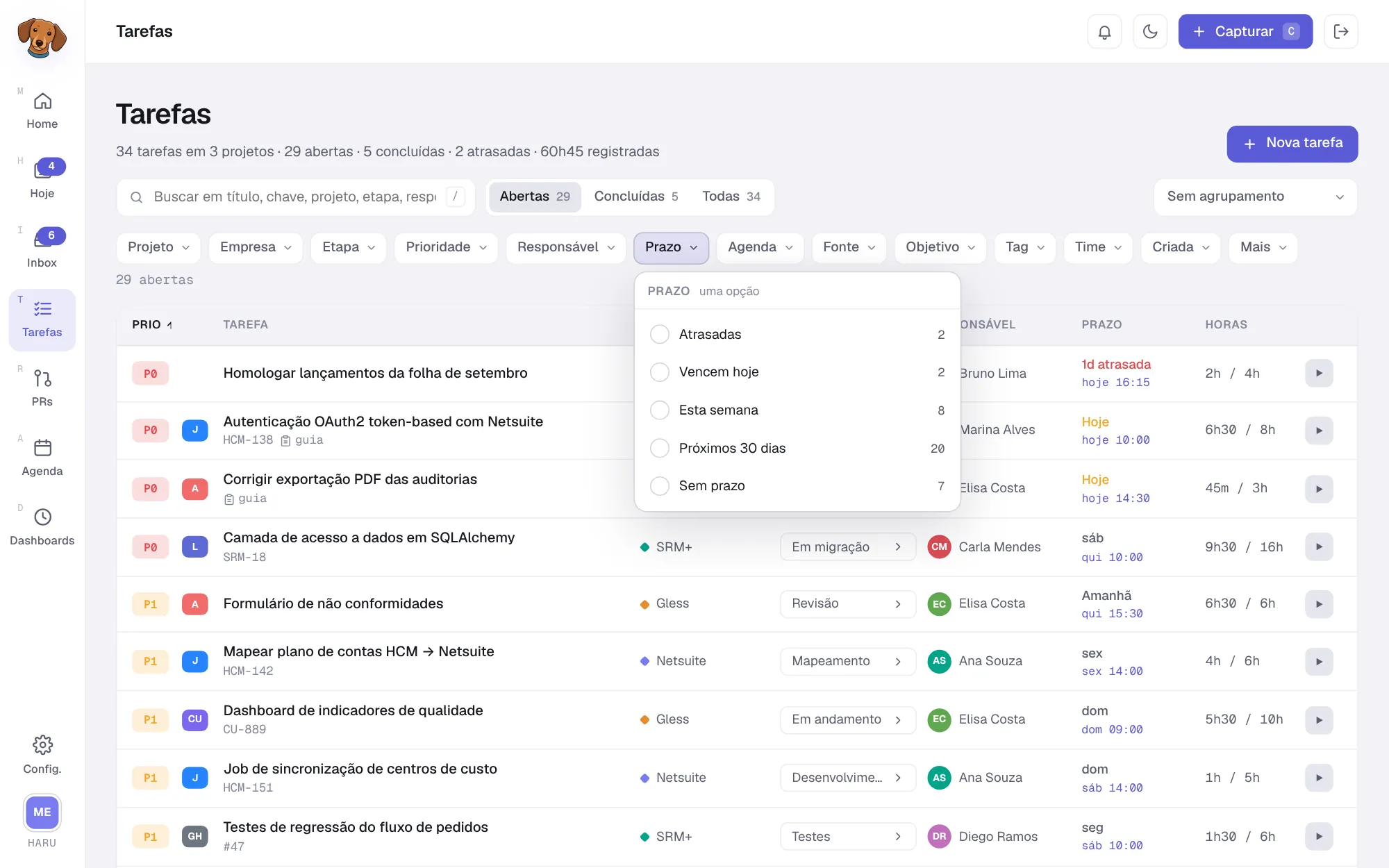Open Hoje with 4 badge
Viewport: 1389px width, 868px height.
42,181
